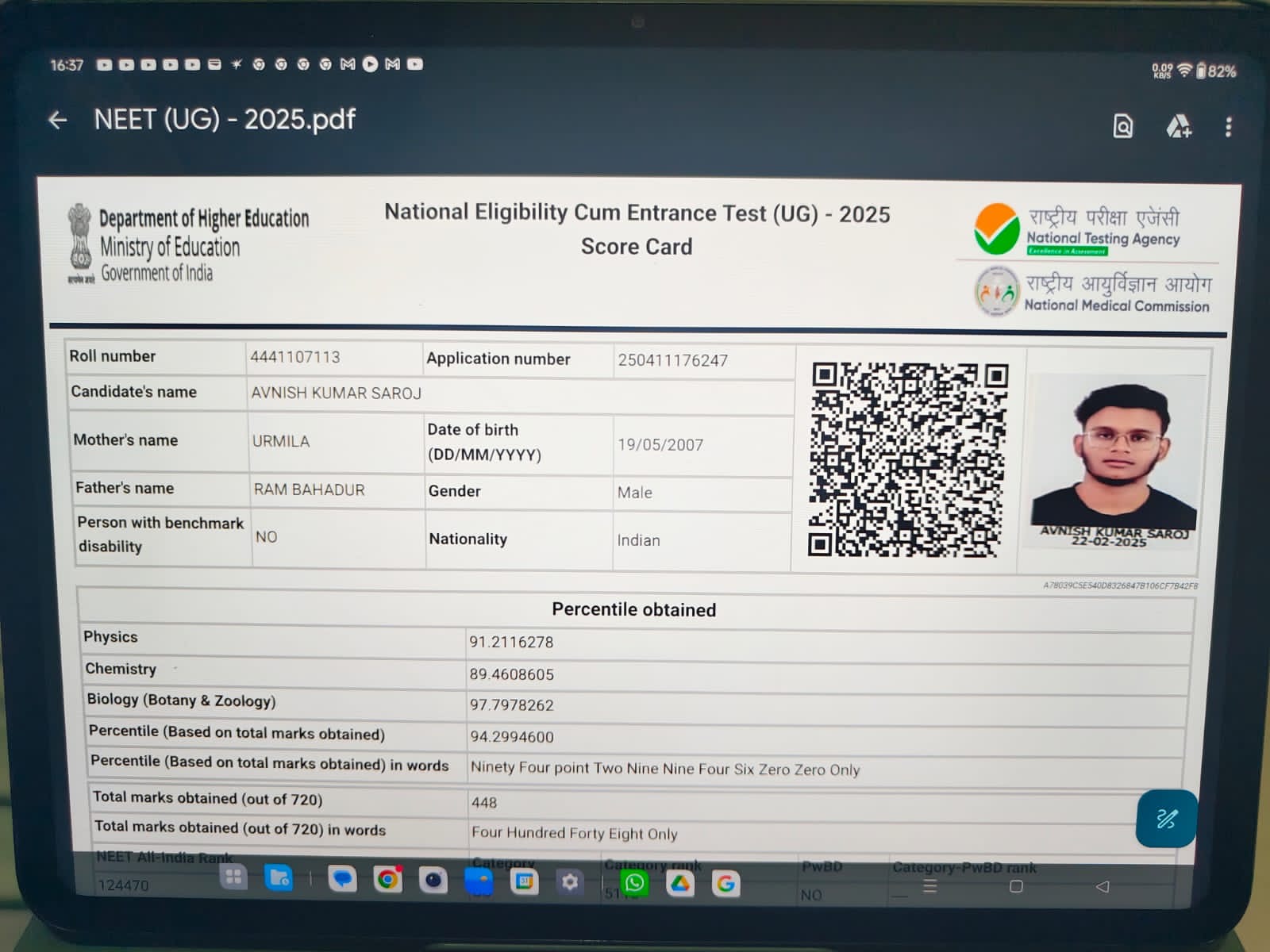Image resolution: width=1270 pixels, height=952 pixels.
Task: Tap the floating annotate pen button
Action: (1165, 819)
